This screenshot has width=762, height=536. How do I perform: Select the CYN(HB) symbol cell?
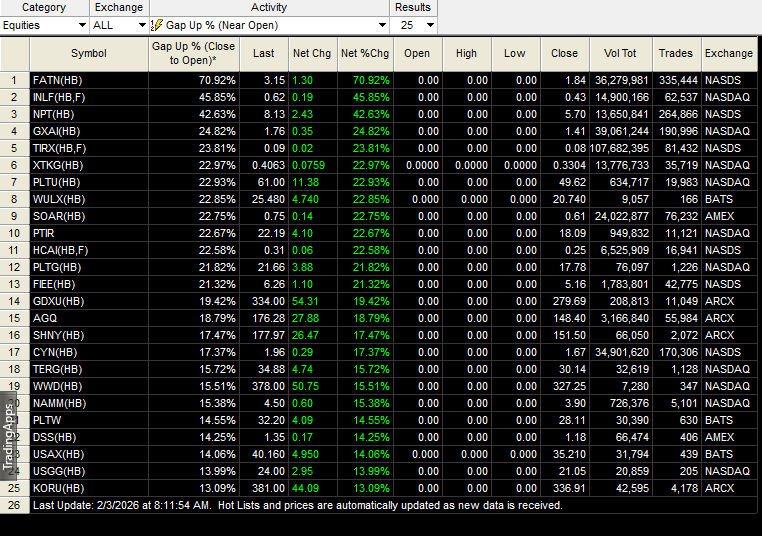tap(89, 352)
